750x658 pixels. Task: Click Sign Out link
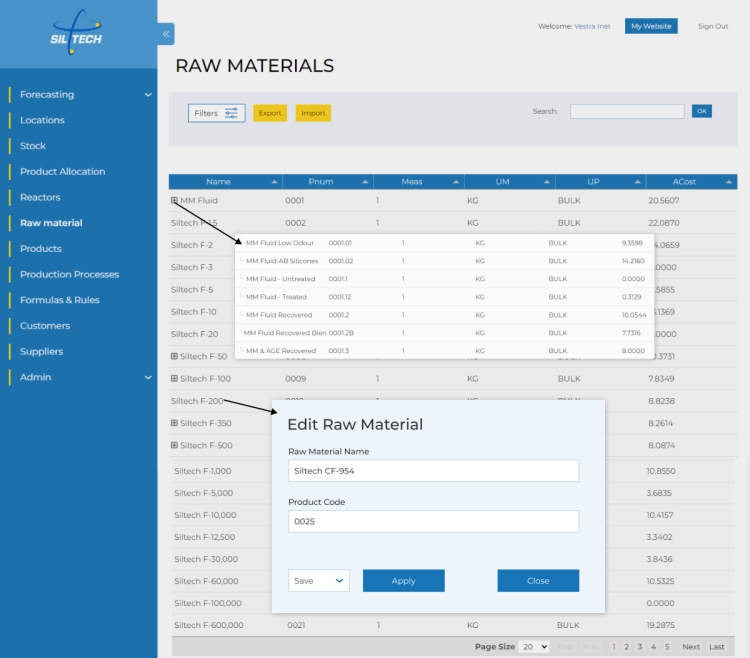pyautogui.click(x=713, y=26)
